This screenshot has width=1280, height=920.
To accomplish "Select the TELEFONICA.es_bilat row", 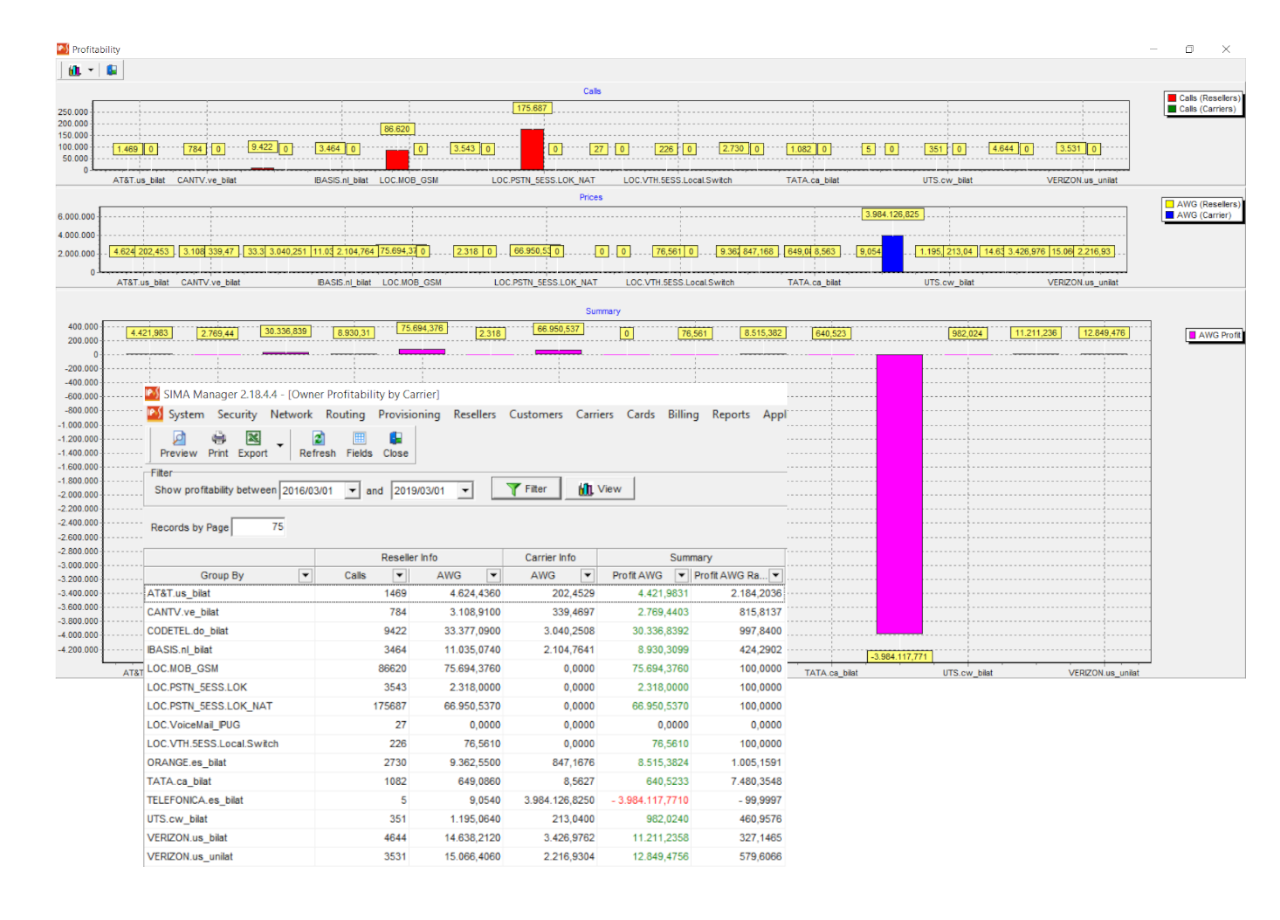I will coord(464,800).
